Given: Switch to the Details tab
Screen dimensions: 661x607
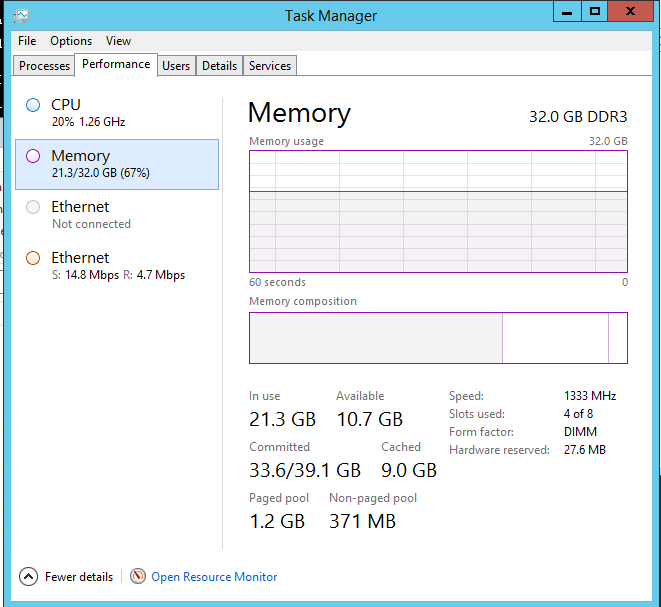Looking at the screenshot, I should [219, 66].
